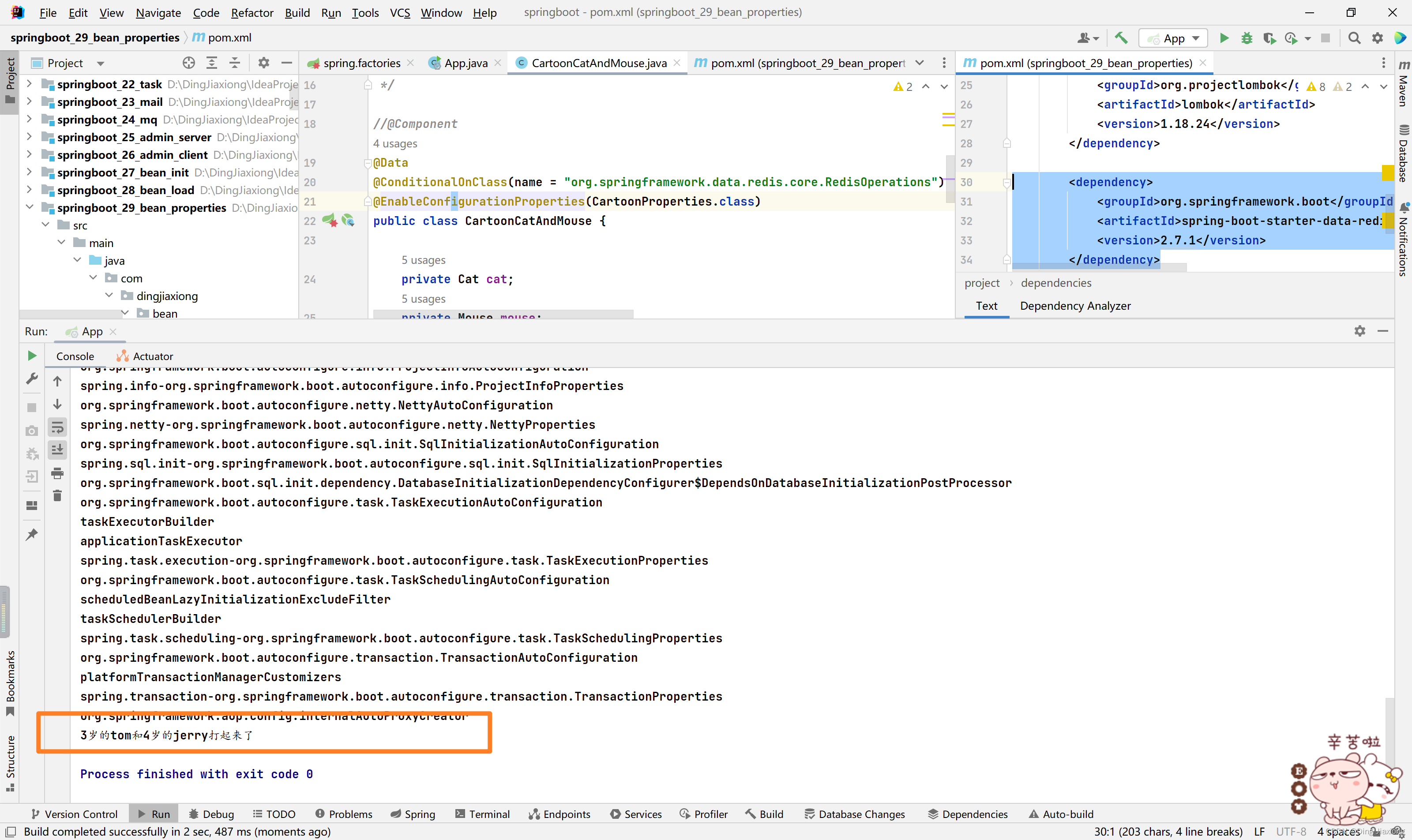This screenshot has width=1412, height=840.
Task: Collapse the dingjiaxiong package
Action: [109, 296]
